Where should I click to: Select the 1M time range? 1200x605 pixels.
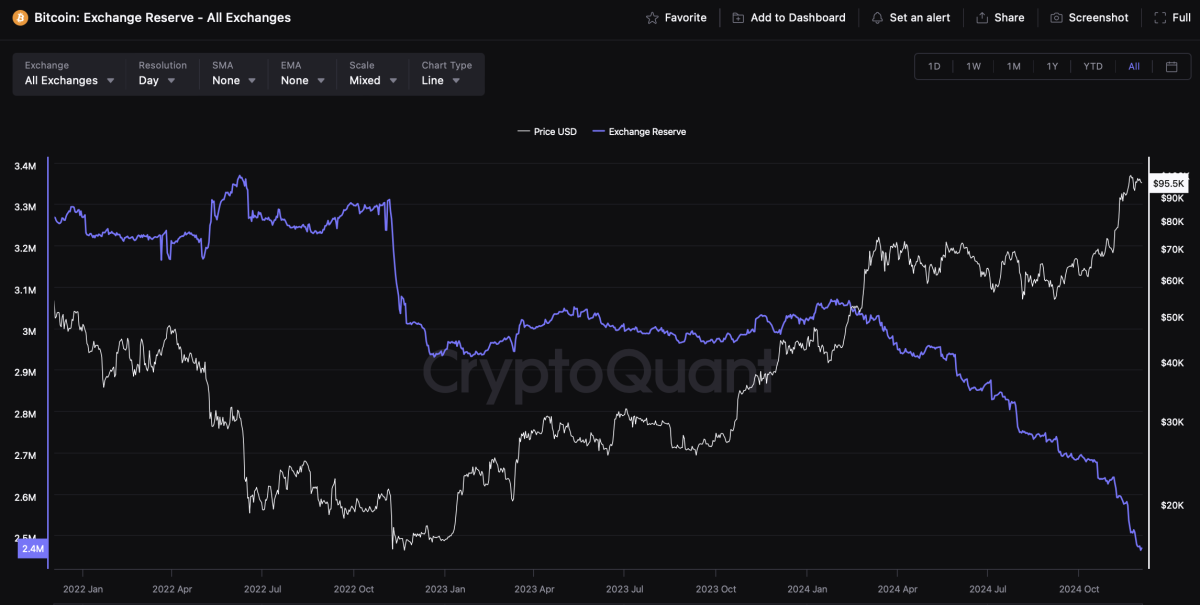click(x=1013, y=67)
